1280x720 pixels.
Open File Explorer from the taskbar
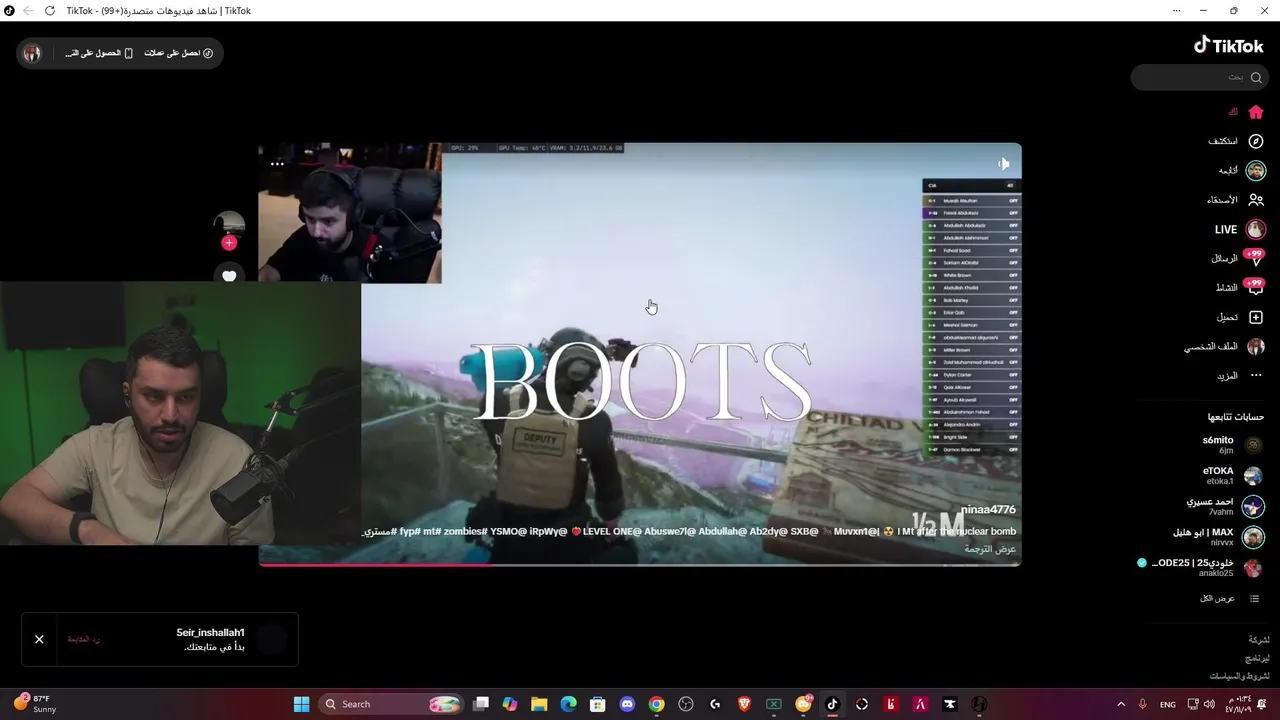click(x=539, y=704)
